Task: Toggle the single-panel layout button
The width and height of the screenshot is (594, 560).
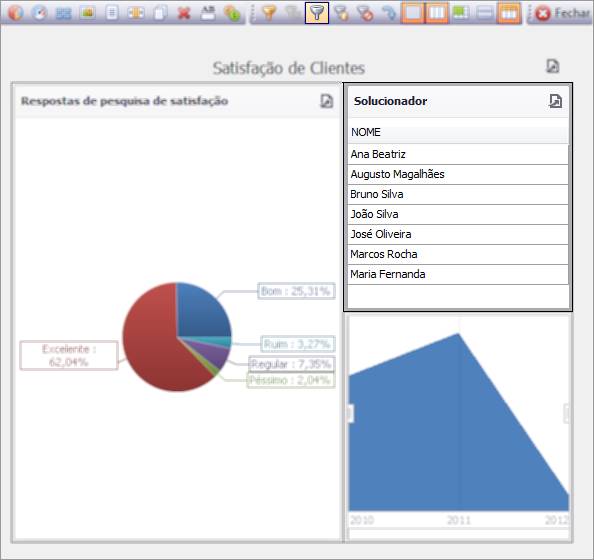Action: pos(413,13)
